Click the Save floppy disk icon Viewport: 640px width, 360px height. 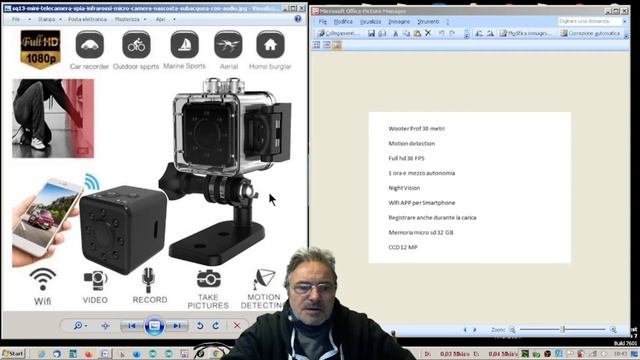tap(371, 33)
